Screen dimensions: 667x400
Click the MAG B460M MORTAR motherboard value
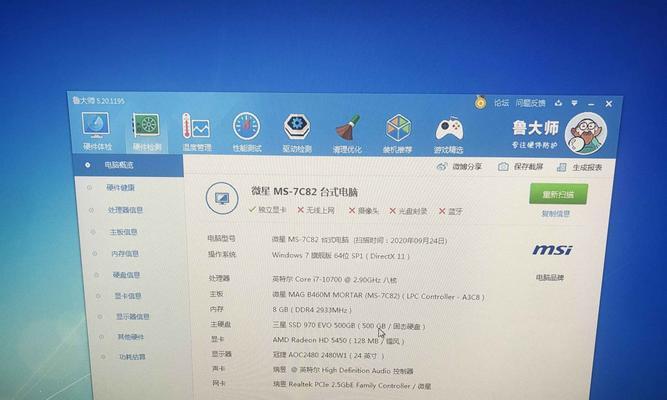[378, 295]
